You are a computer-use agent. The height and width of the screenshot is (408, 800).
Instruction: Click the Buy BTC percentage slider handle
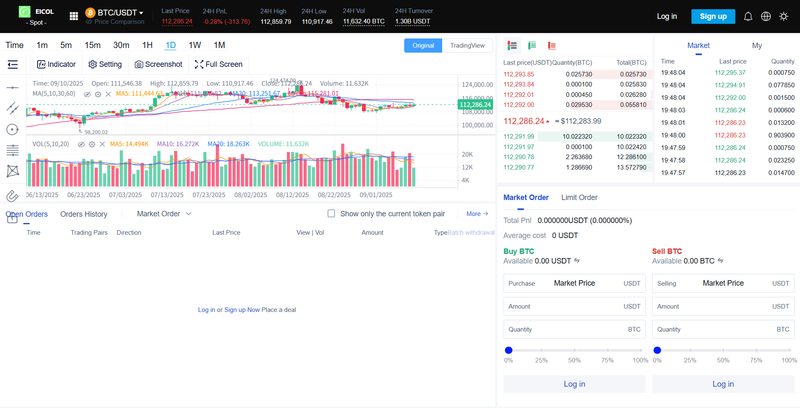click(508, 350)
